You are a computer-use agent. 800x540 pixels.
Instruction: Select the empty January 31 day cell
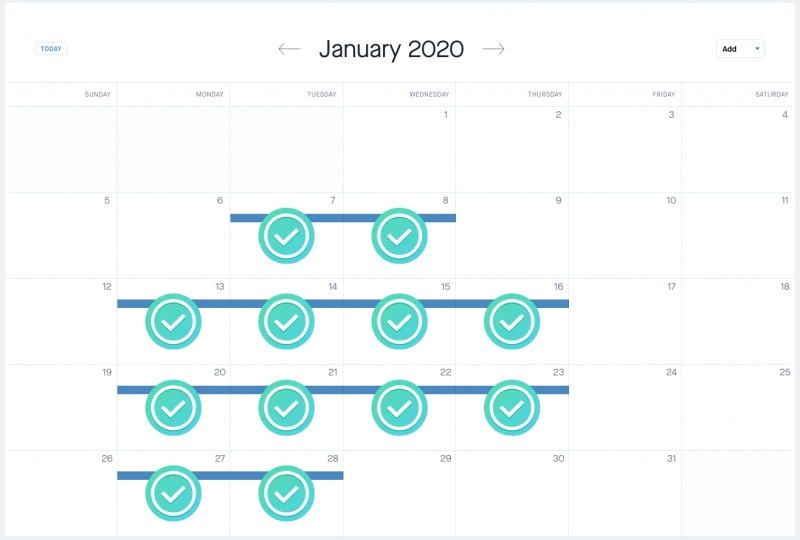click(625, 493)
